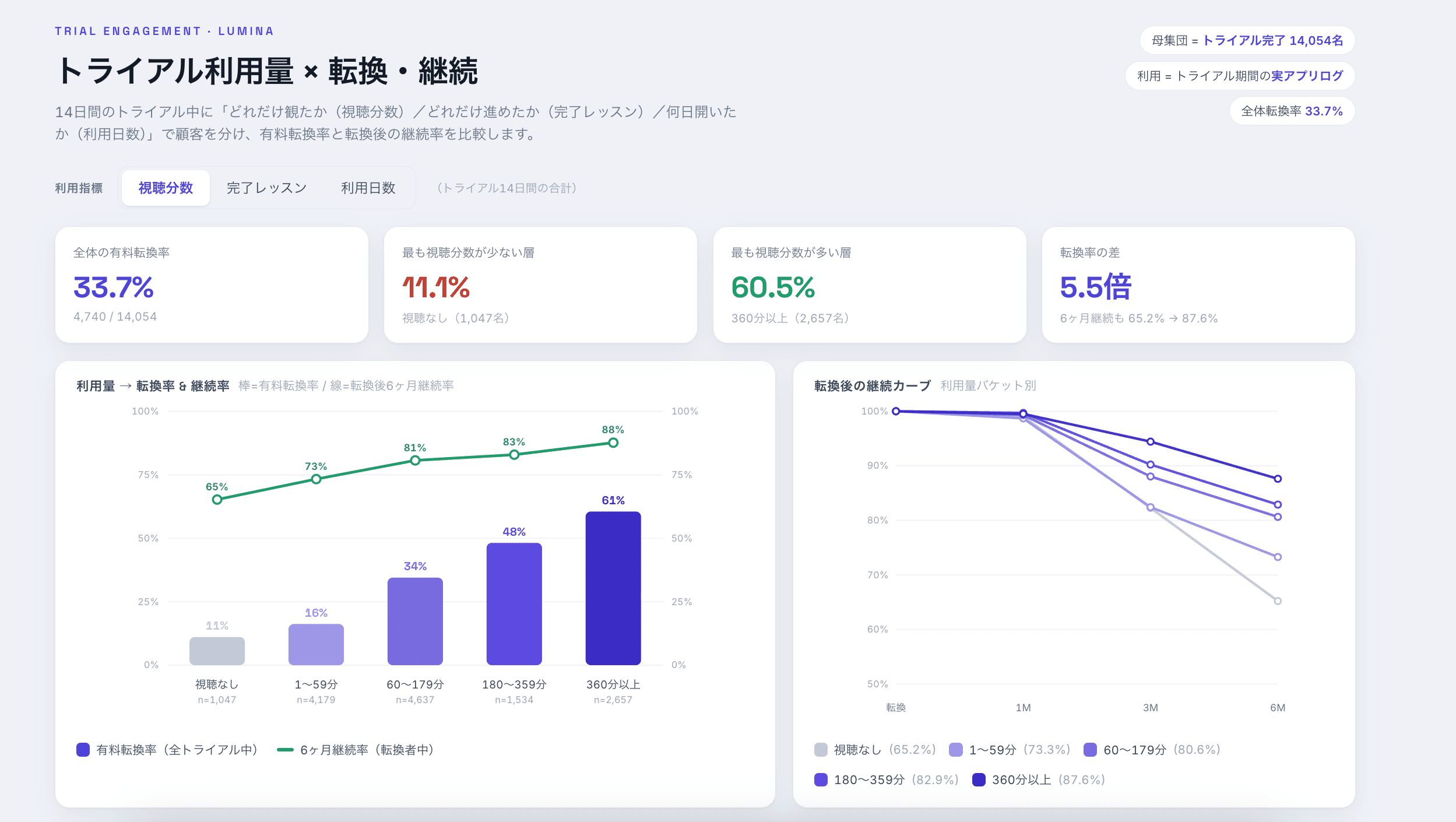The height and width of the screenshot is (822, 1456).
Task: Click the 3M axis label
Action: point(1151,708)
